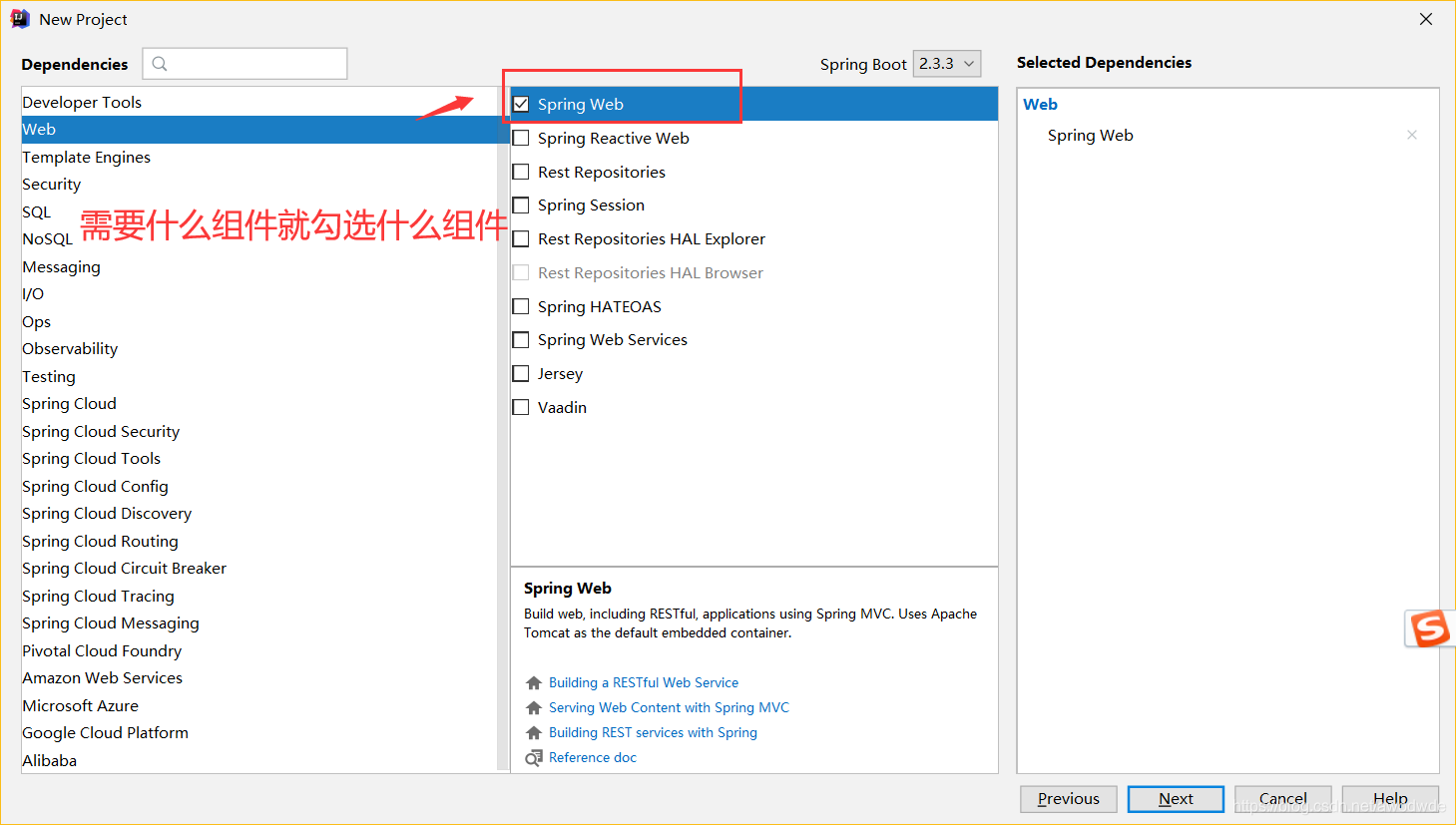1456x825 pixels.
Task: Open Spring Cloud Discovery category
Action: (258, 514)
